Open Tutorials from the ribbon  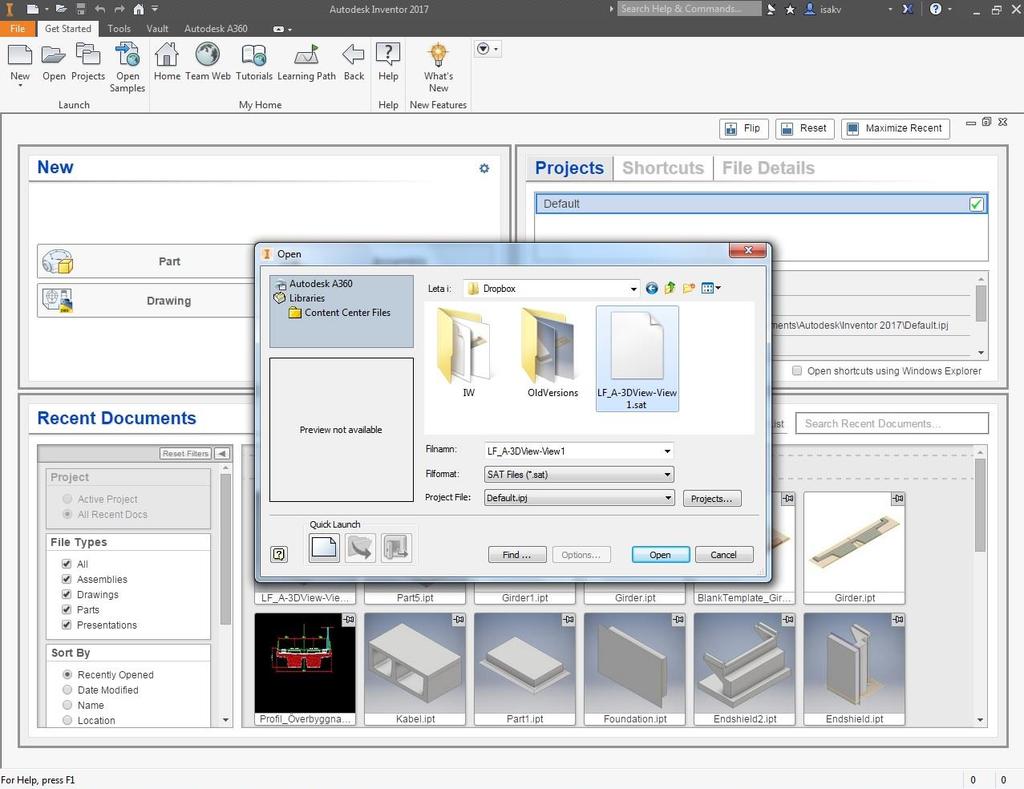coord(254,56)
